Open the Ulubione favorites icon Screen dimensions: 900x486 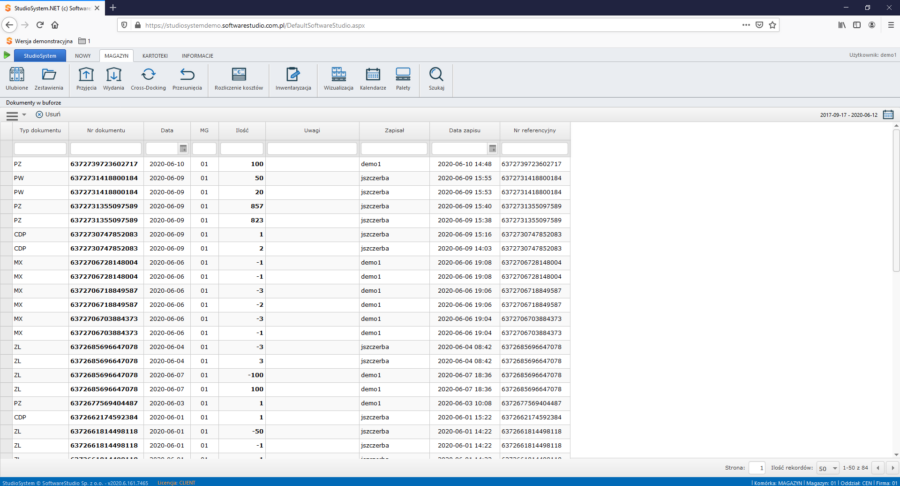pos(17,79)
